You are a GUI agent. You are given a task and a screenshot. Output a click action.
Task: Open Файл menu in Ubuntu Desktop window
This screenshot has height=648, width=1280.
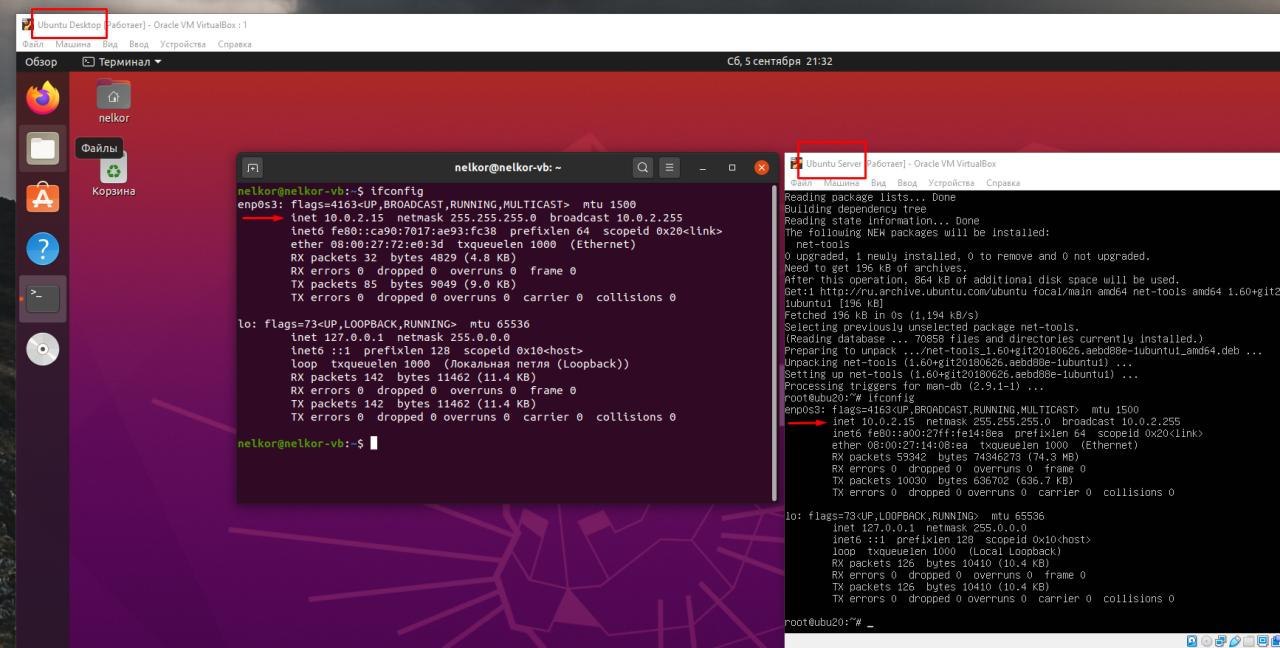tap(31, 44)
